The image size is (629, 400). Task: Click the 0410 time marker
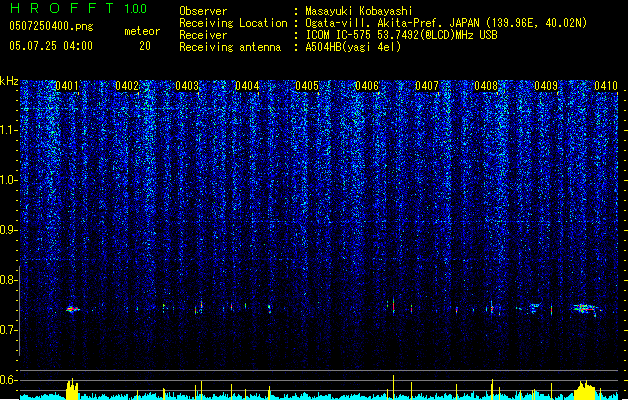[606, 86]
